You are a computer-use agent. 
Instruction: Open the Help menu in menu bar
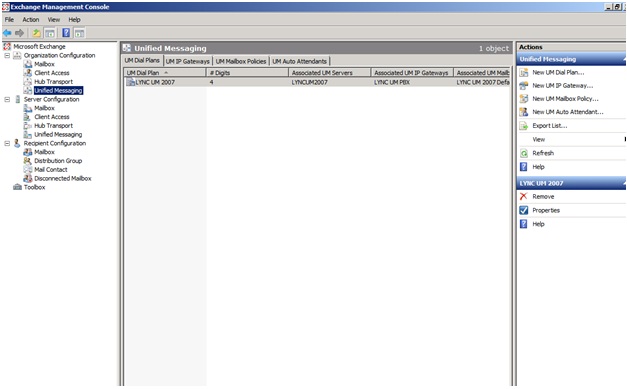point(74,20)
